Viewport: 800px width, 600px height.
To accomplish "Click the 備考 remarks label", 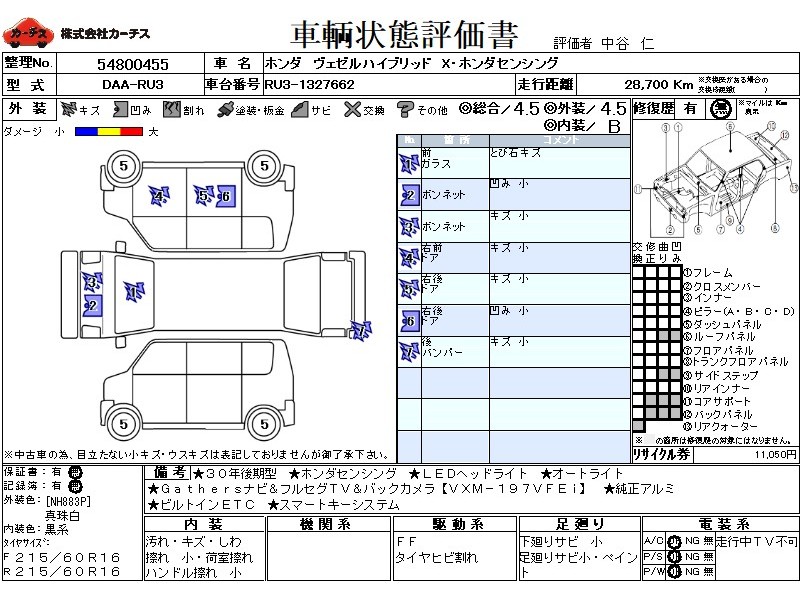I will pyautogui.click(x=169, y=473).
